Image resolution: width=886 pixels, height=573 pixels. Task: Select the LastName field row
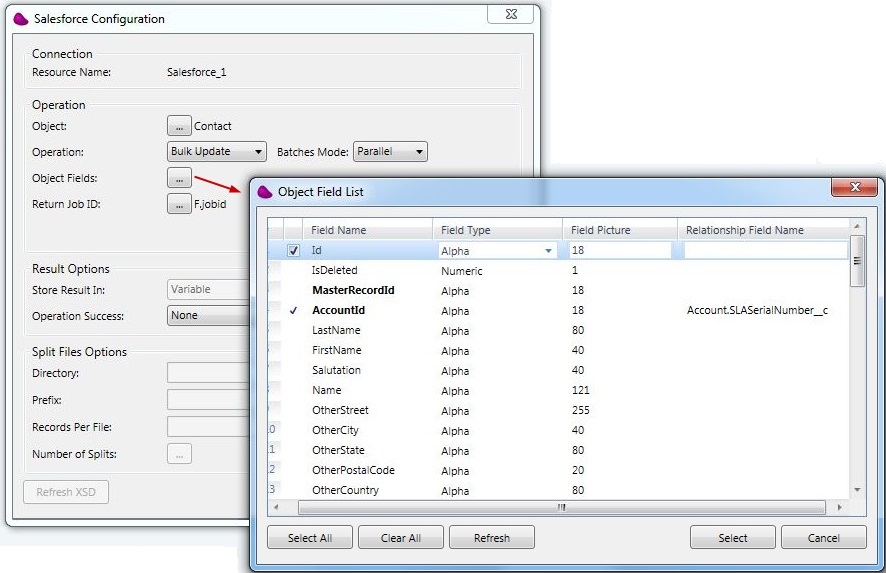tap(558, 331)
